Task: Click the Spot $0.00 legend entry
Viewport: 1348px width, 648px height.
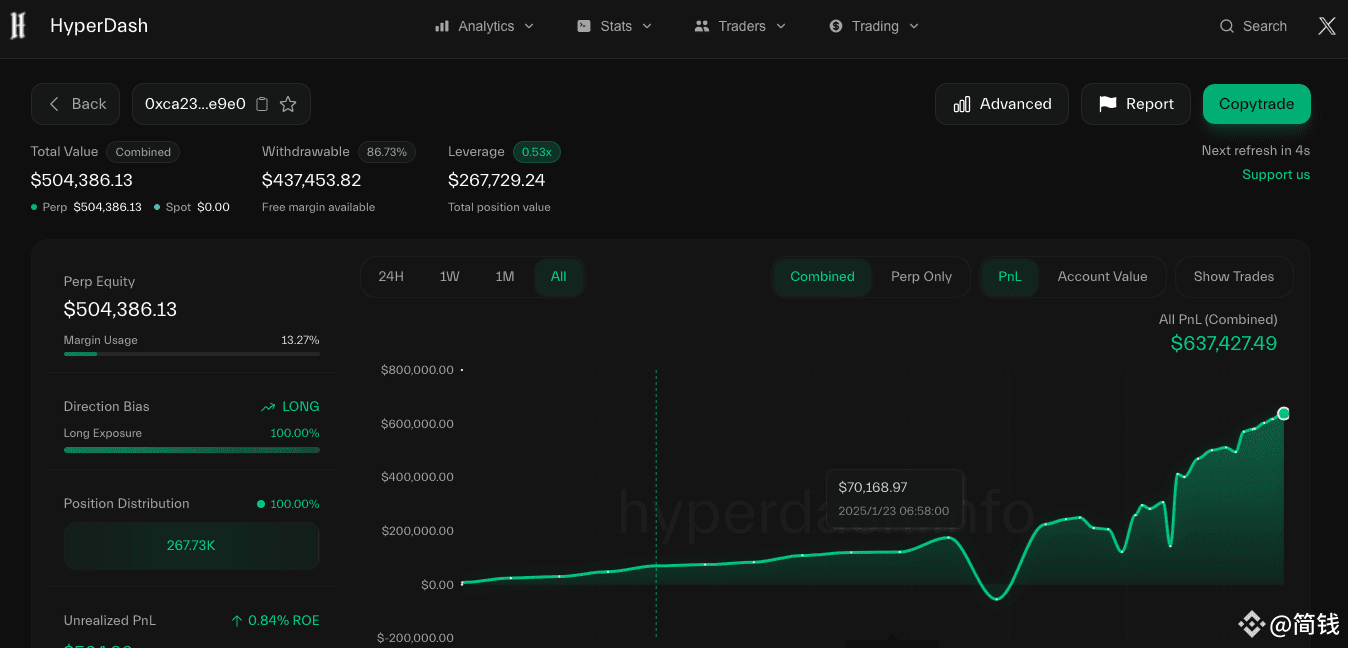Action: (x=192, y=207)
